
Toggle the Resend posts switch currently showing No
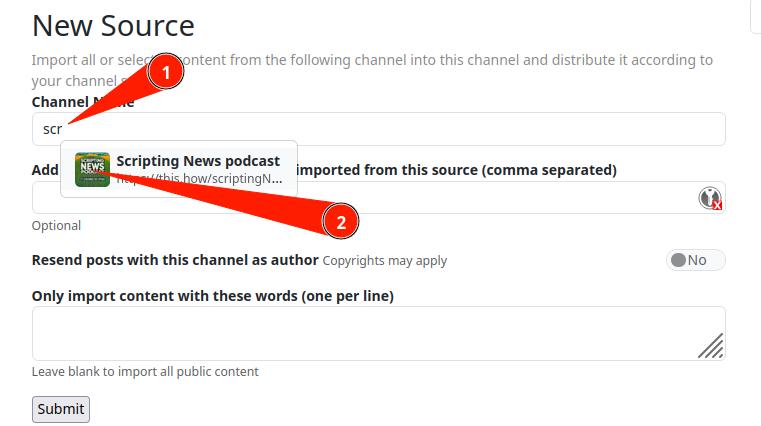point(695,260)
